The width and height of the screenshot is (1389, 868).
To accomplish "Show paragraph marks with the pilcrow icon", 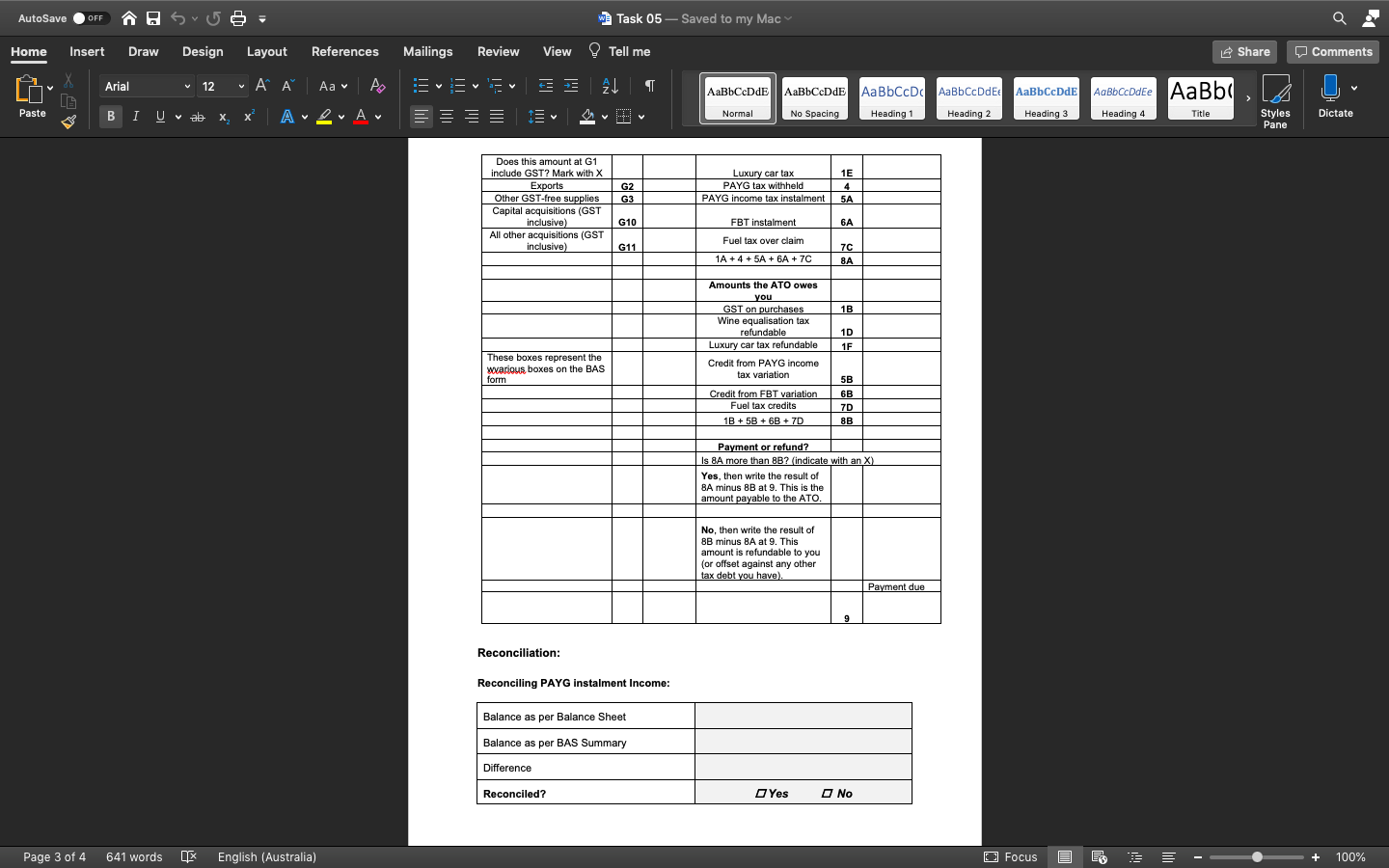I will coord(650,86).
